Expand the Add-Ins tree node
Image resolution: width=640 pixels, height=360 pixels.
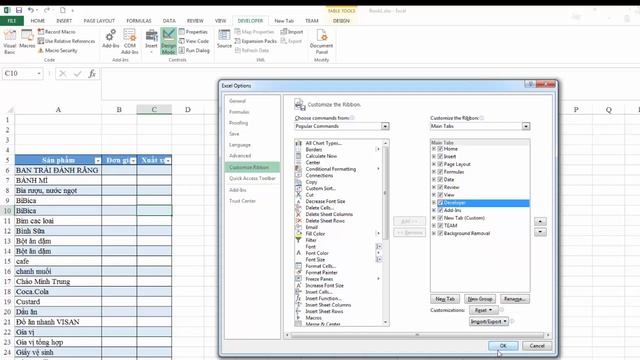(x=434, y=211)
